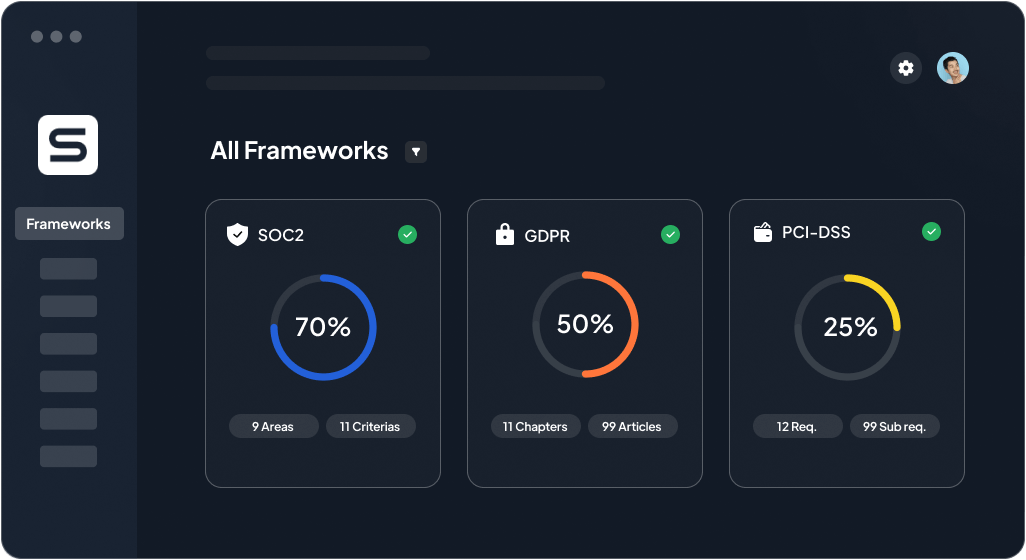
Task: Click the 99 Sub req. pill
Action: (x=894, y=427)
